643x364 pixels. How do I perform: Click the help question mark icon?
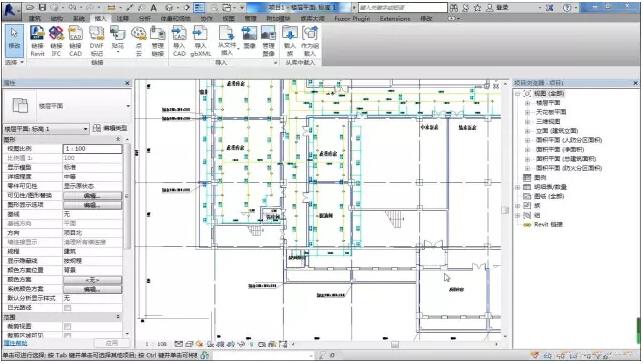point(568,7)
